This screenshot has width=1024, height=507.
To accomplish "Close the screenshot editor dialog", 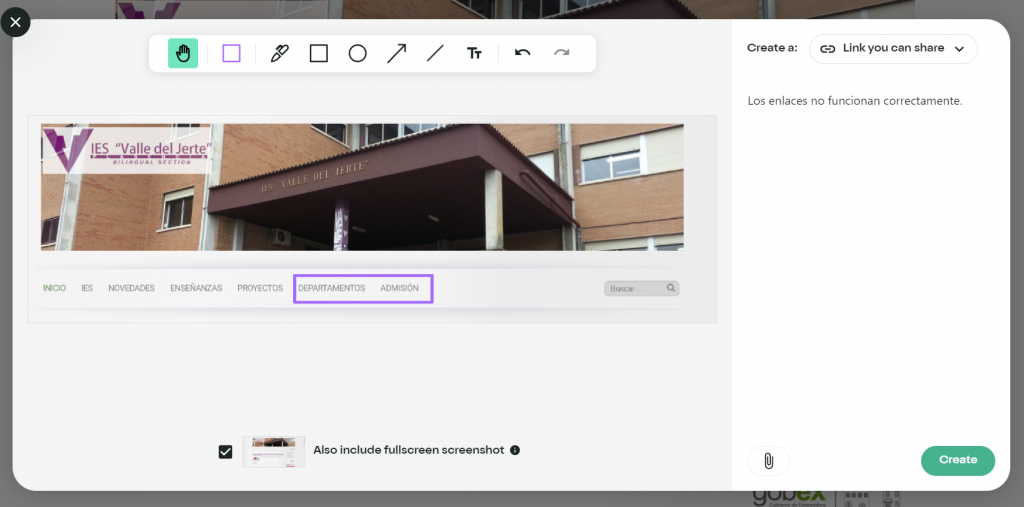I will click(x=15, y=21).
